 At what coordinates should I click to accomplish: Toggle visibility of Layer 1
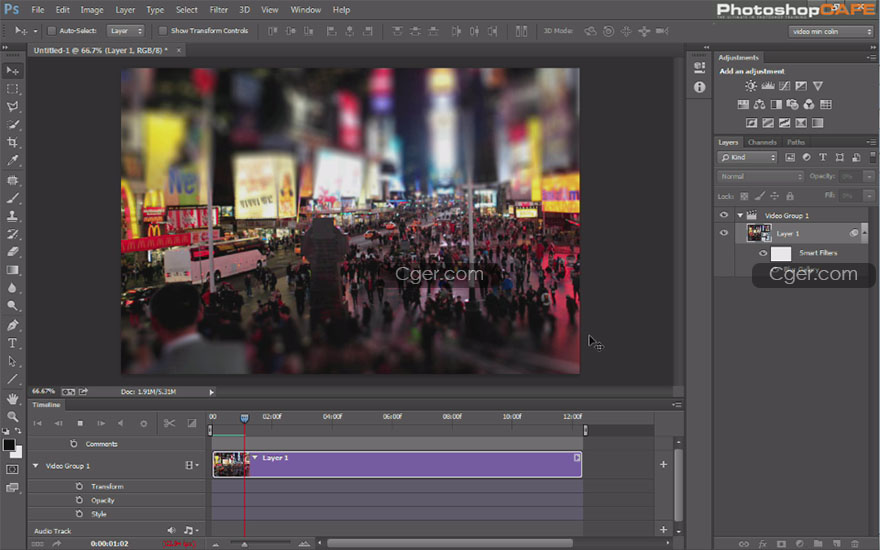tap(724, 233)
